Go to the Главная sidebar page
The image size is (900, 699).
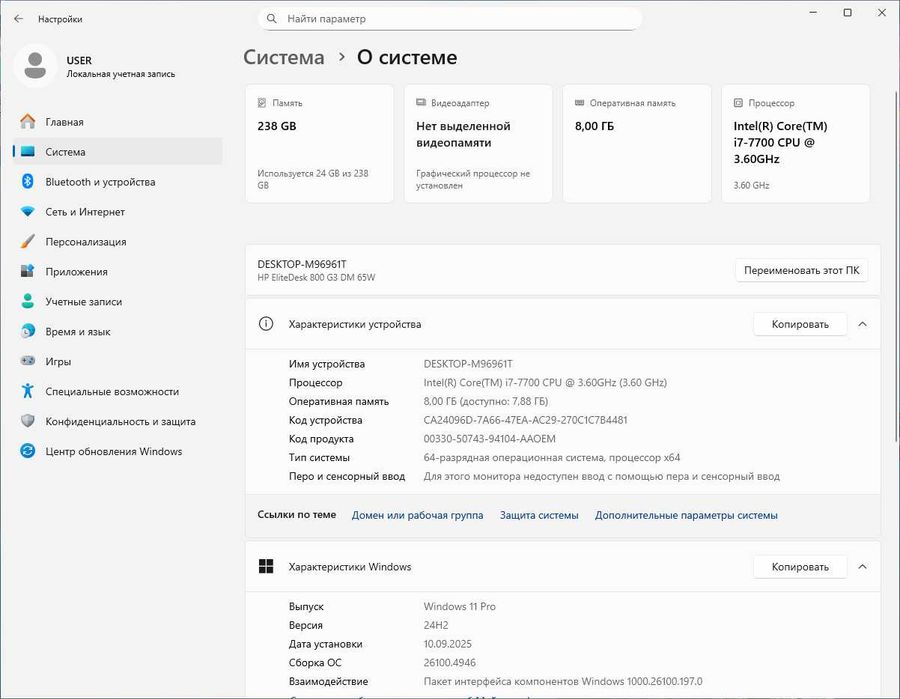pyautogui.click(x=64, y=122)
